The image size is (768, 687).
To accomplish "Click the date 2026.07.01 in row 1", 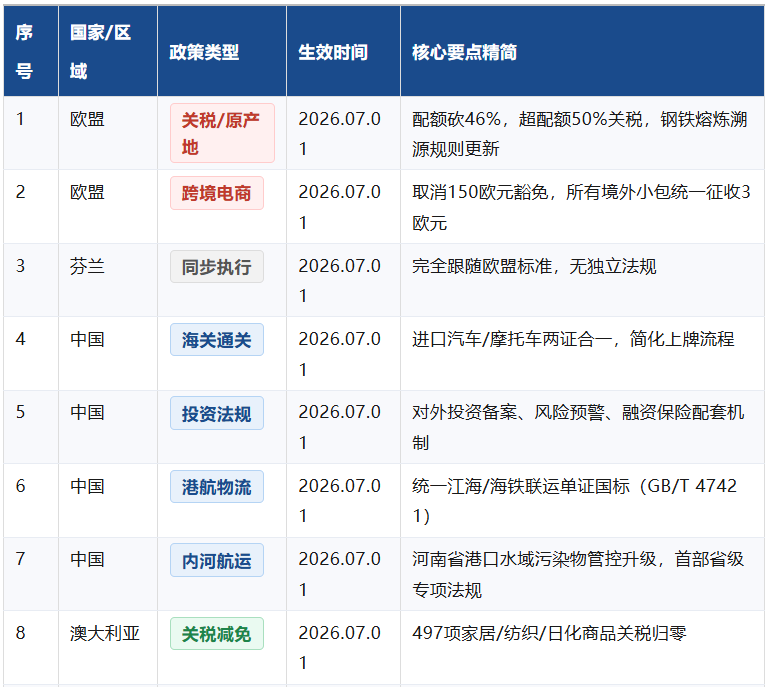I will click(339, 133).
